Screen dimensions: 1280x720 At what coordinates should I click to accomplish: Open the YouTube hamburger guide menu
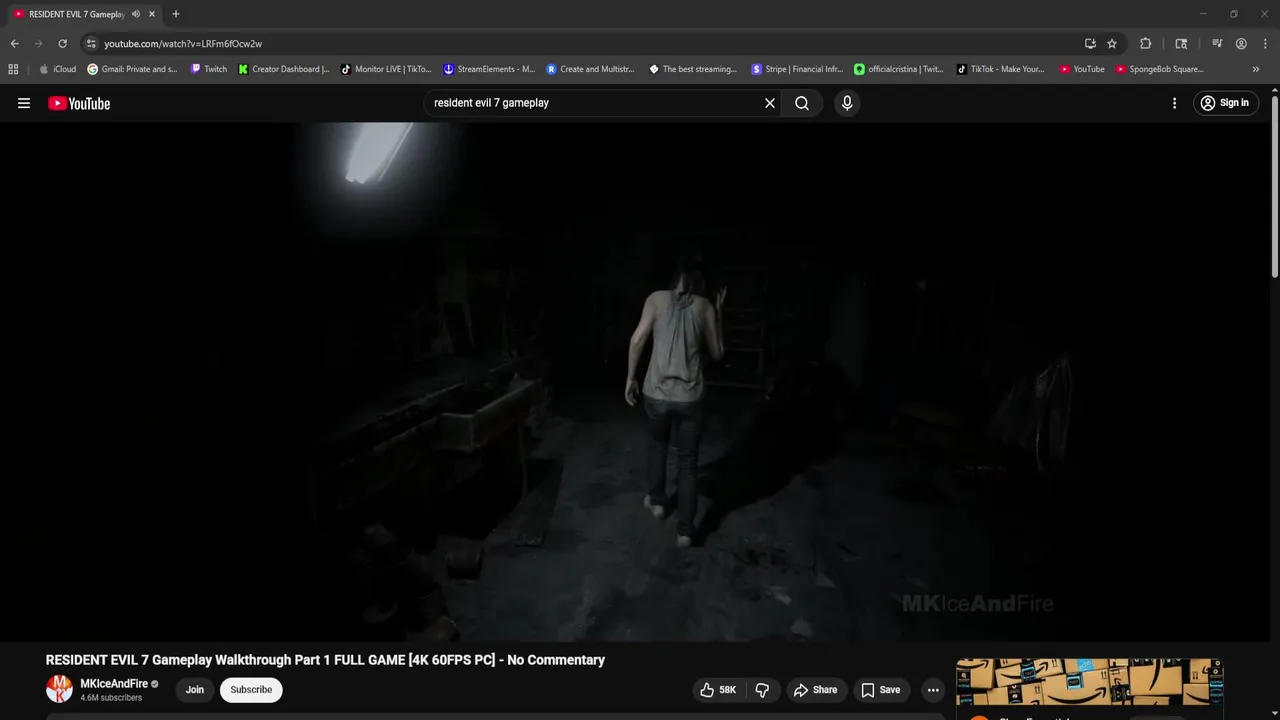pos(24,103)
